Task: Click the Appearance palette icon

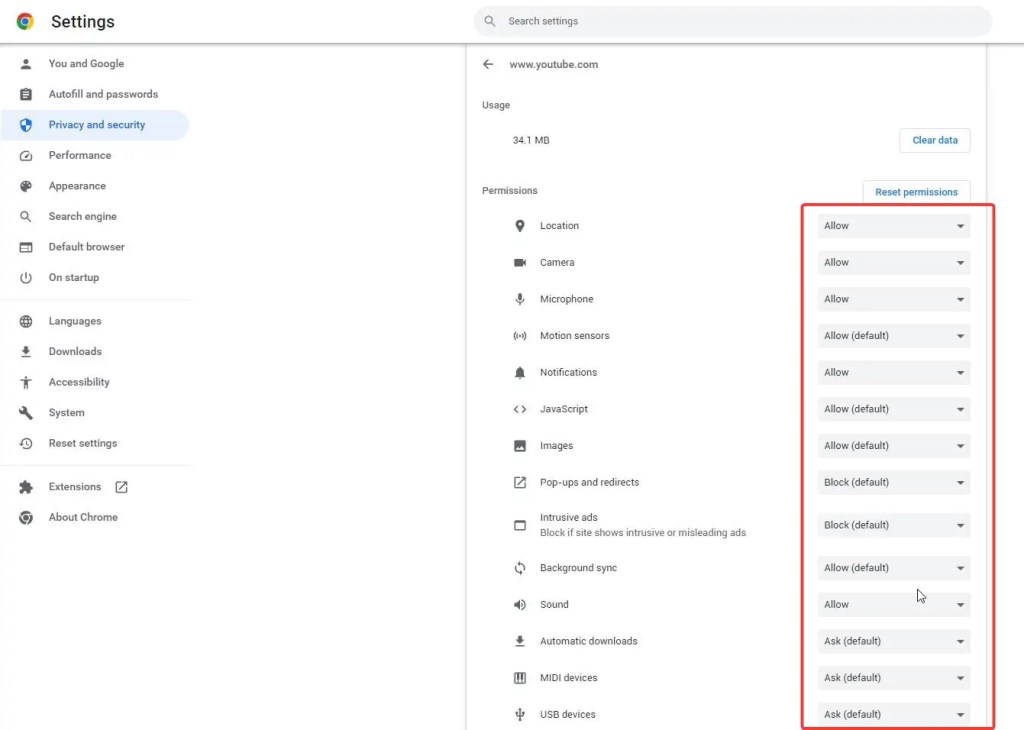Action: (26, 186)
